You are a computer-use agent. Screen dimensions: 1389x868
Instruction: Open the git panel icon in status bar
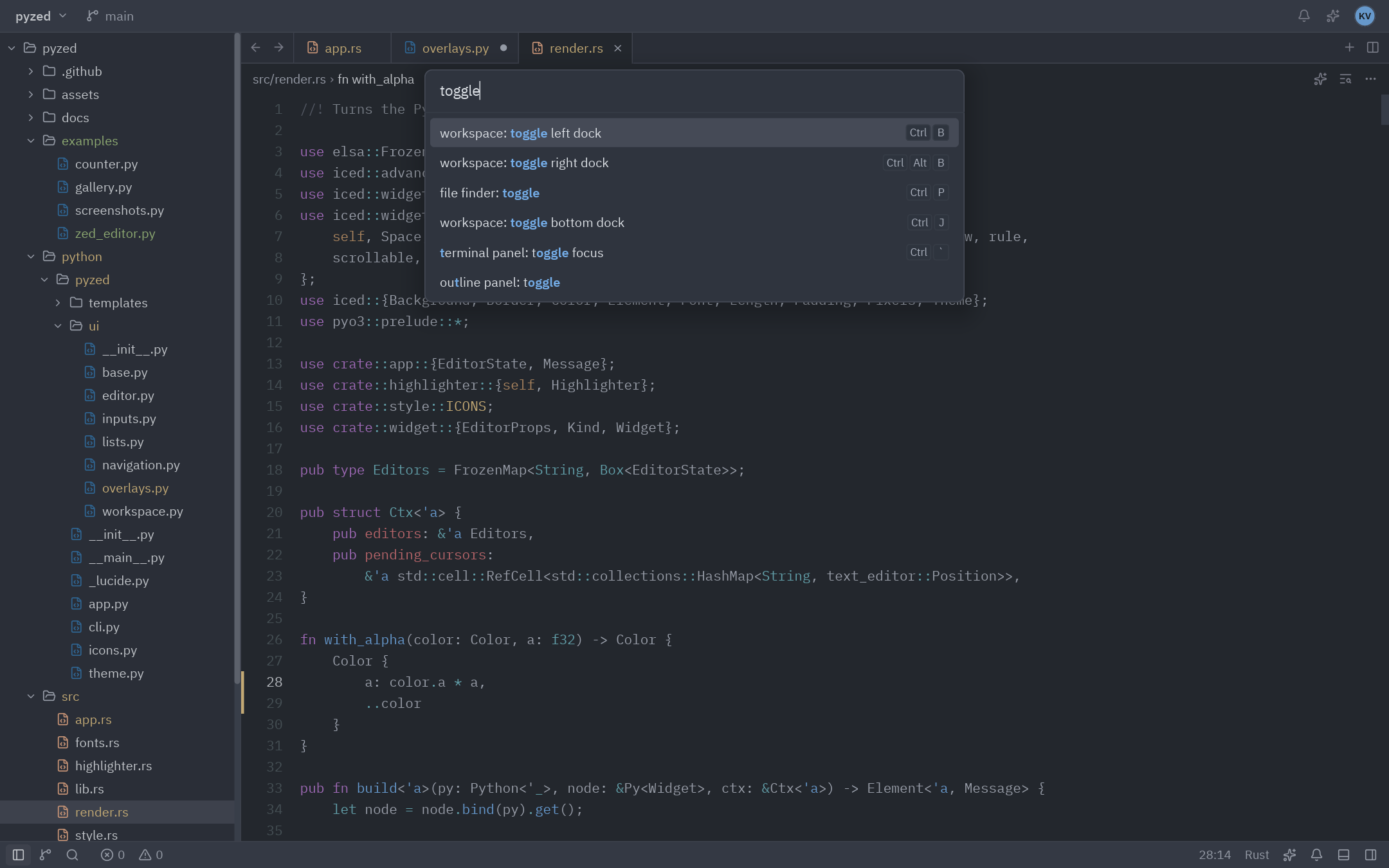point(46,854)
